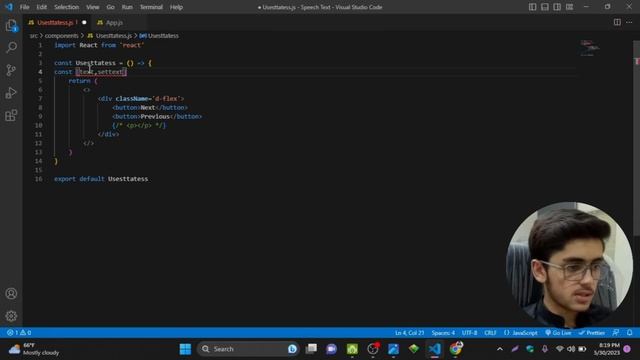Open Task View in taskbar
The width and height of the screenshot is (640, 360).
point(311,349)
